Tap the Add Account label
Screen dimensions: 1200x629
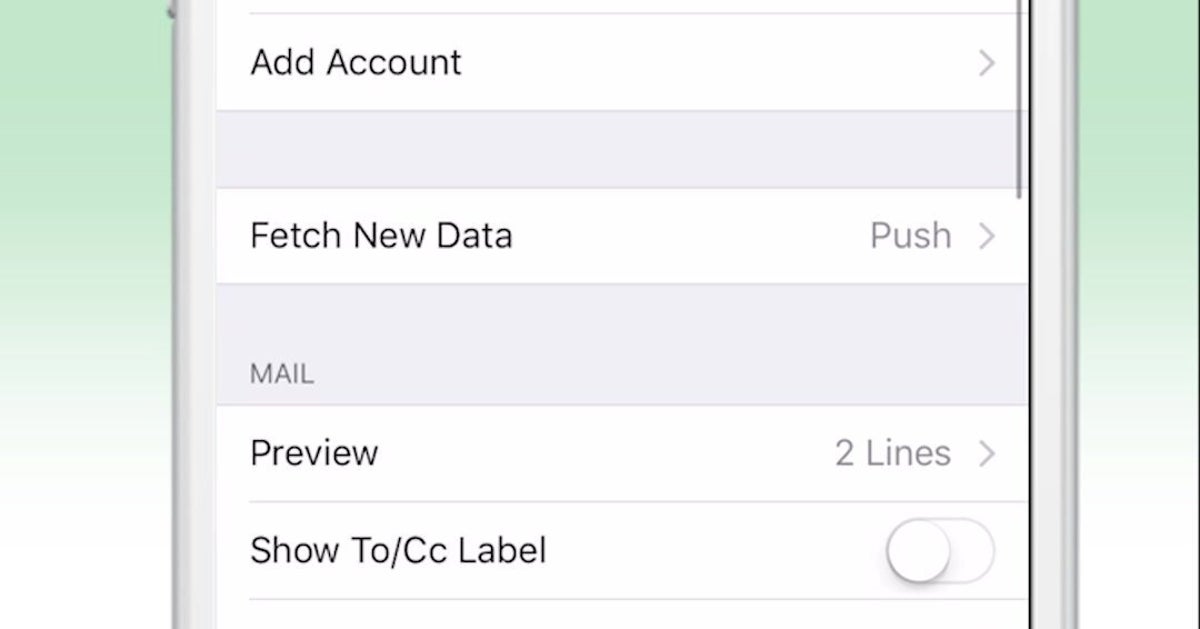click(356, 63)
